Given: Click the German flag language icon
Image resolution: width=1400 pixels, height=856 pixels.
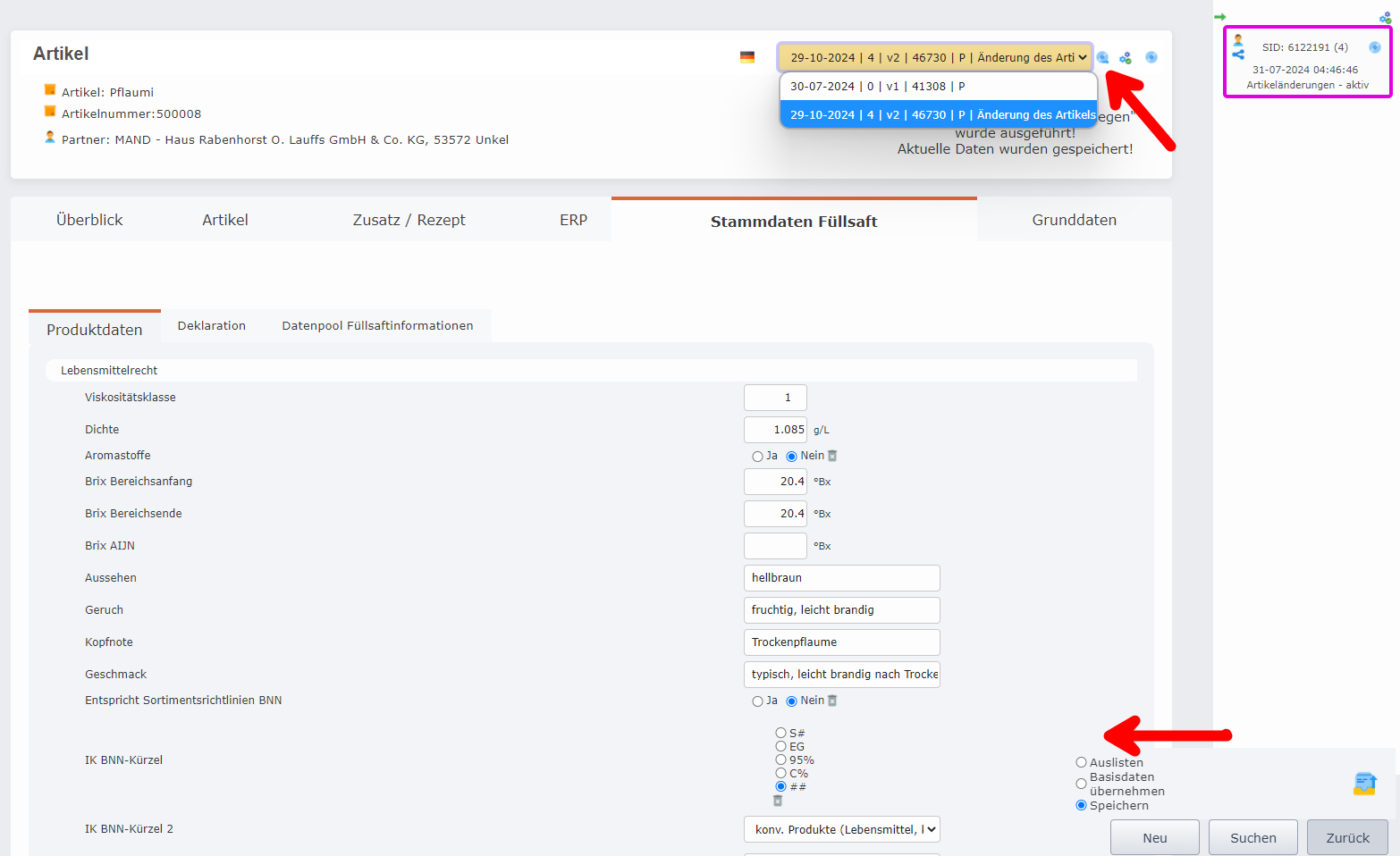Looking at the screenshot, I should click(747, 57).
